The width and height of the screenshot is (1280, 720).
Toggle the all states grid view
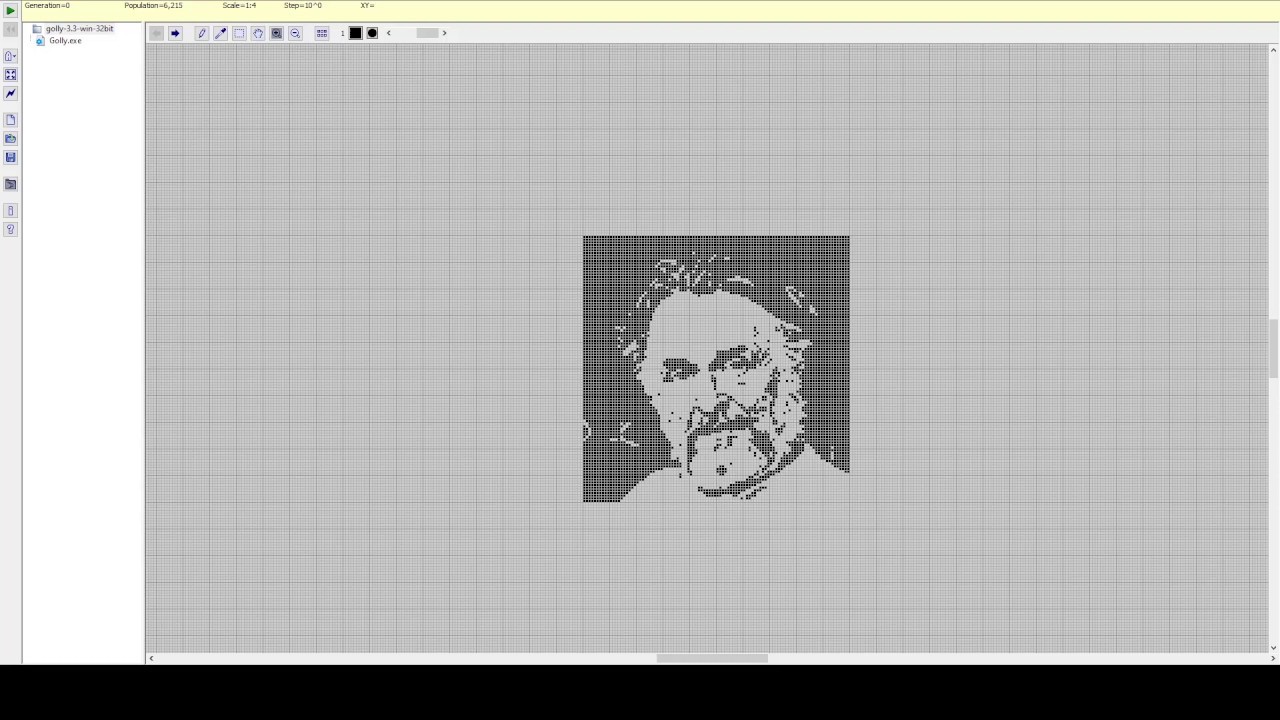click(322, 33)
